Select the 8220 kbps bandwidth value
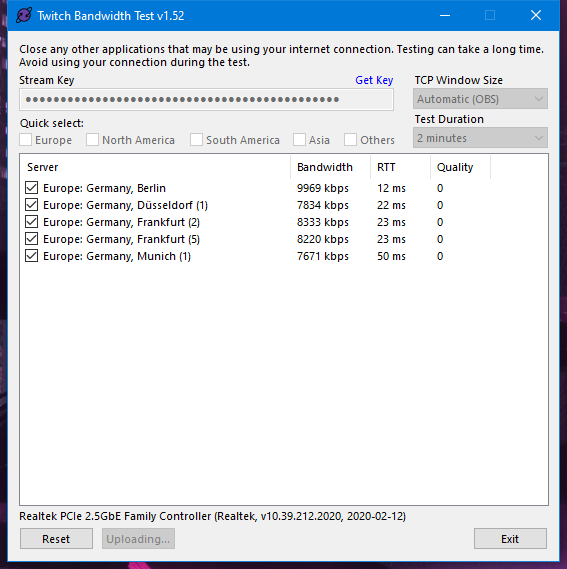The width and height of the screenshot is (567, 569). tap(323, 240)
